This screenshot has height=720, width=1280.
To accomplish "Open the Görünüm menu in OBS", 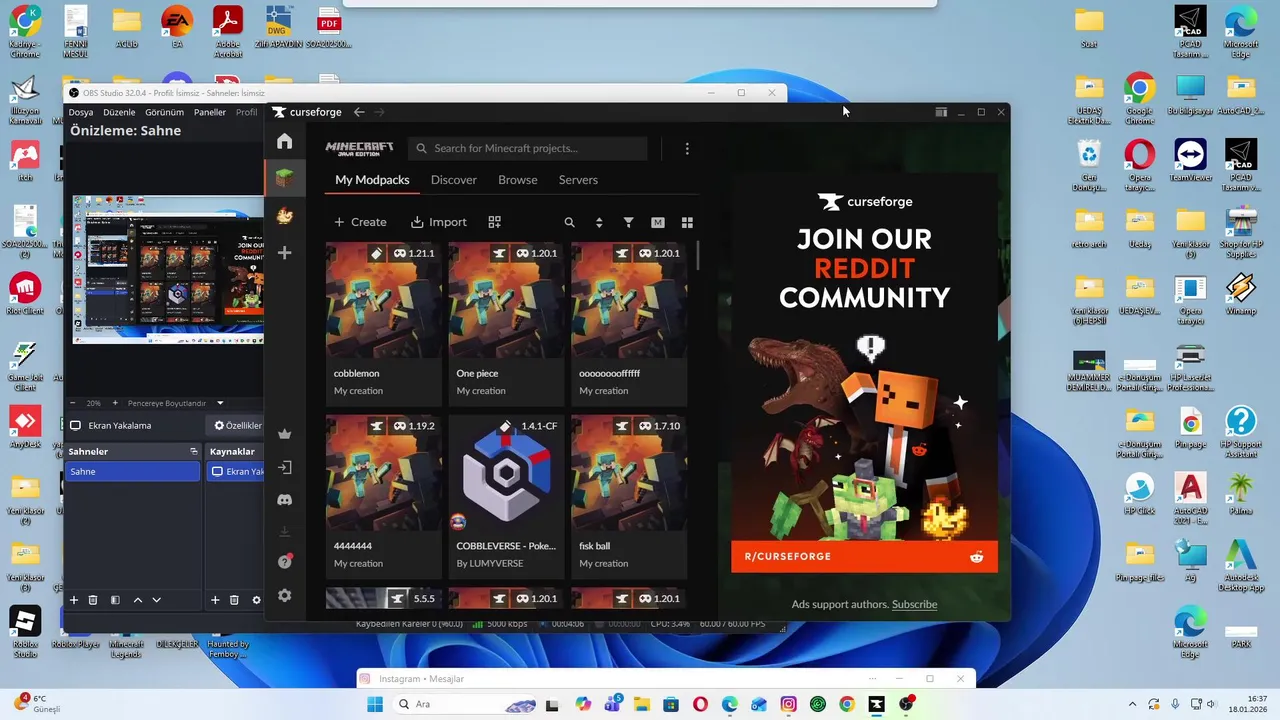I will [x=164, y=112].
